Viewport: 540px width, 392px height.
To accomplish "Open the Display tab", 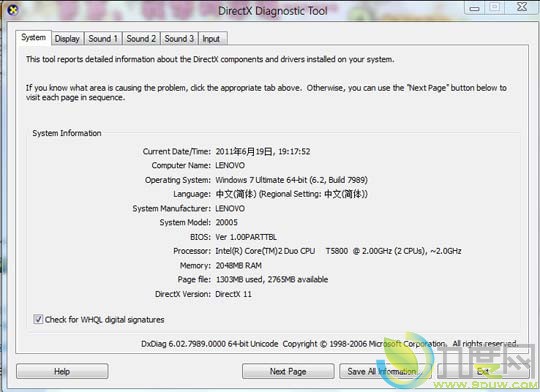I will [x=67, y=39].
